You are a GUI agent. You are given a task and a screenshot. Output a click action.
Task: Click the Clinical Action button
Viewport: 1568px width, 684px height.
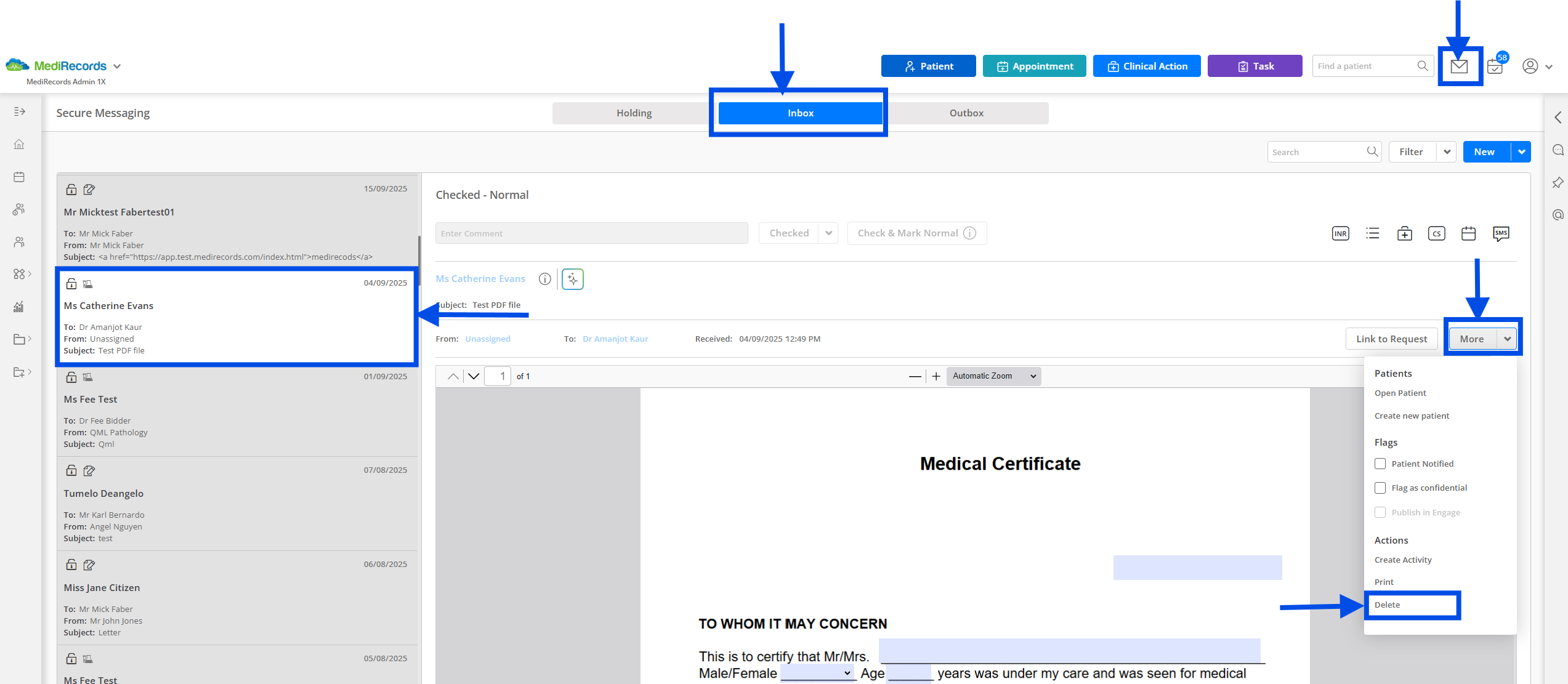click(1147, 66)
